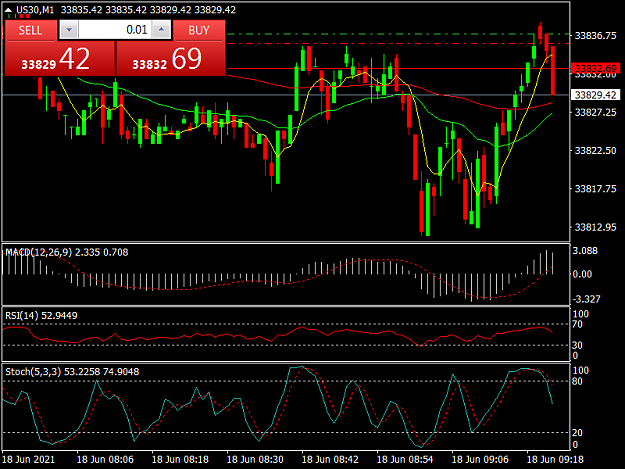Screen dimensions: 625x469
Task: Decrease lot volume with the down arrow
Action: [x=69, y=30]
